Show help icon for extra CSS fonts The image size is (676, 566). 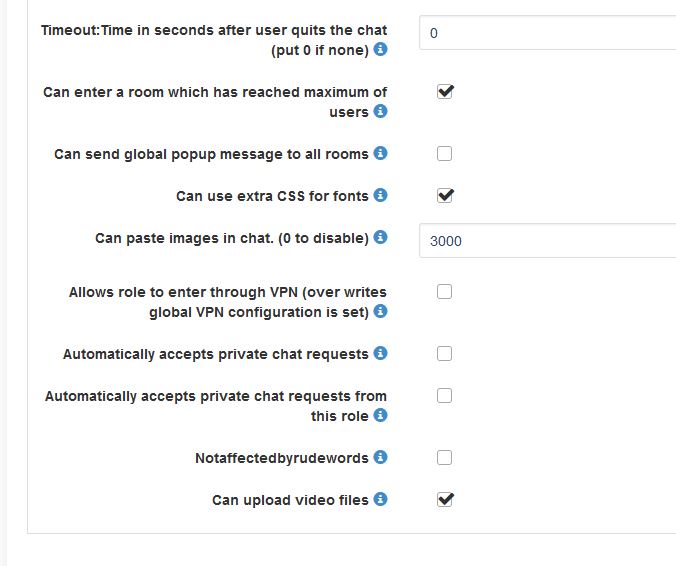coord(380,196)
